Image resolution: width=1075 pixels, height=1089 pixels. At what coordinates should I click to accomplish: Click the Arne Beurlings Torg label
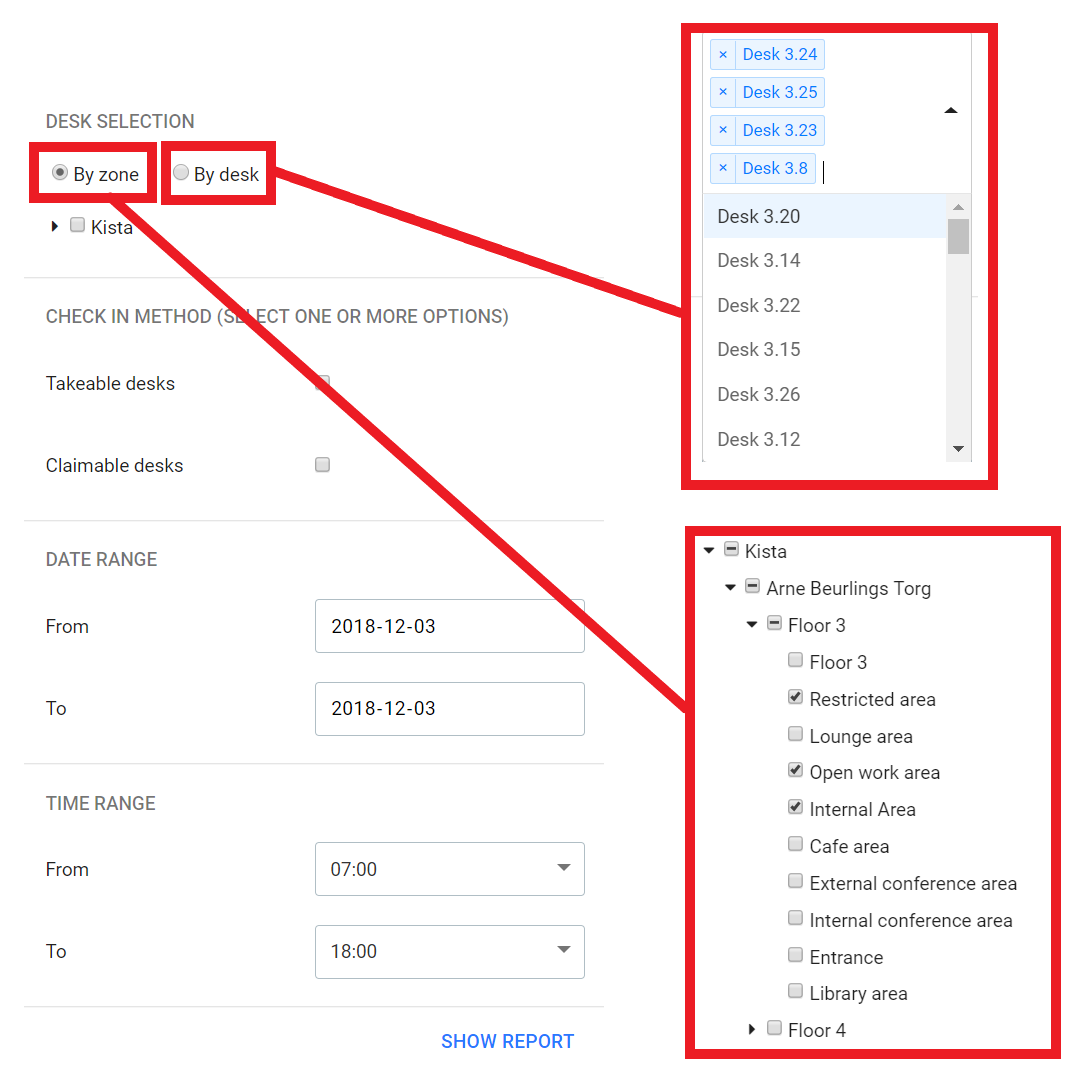tap(849, 588)
